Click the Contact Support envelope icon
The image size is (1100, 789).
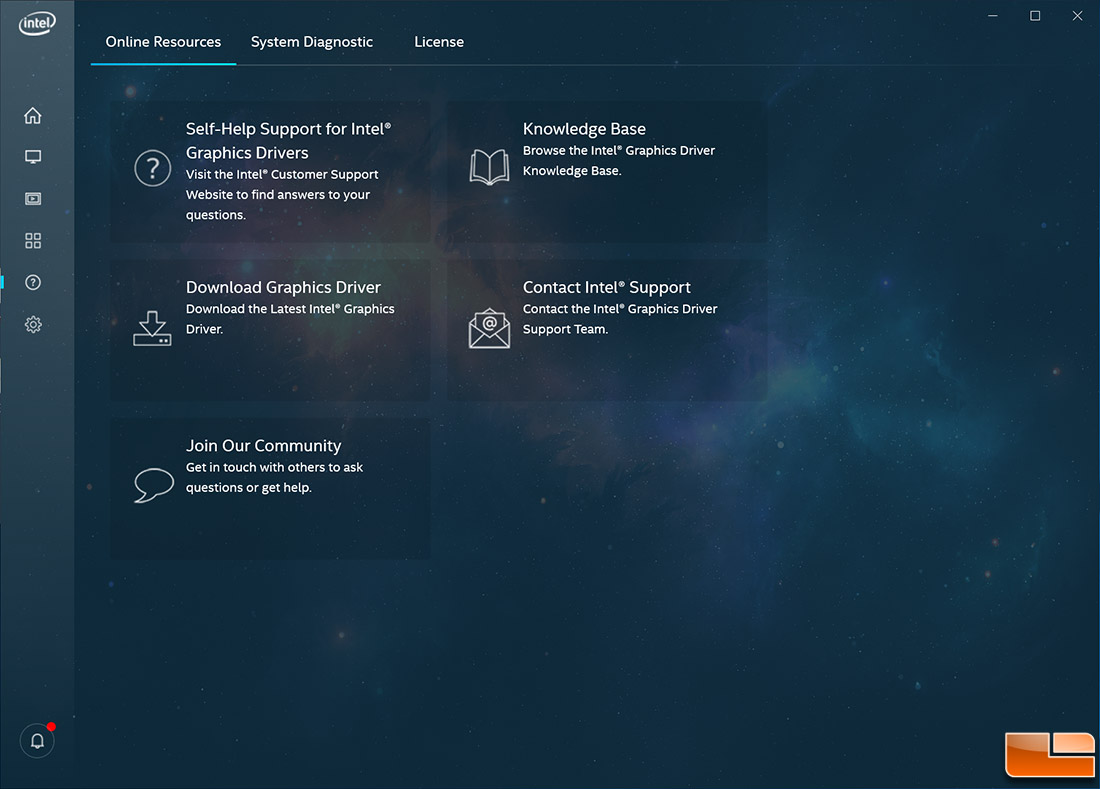click(489, 328)
